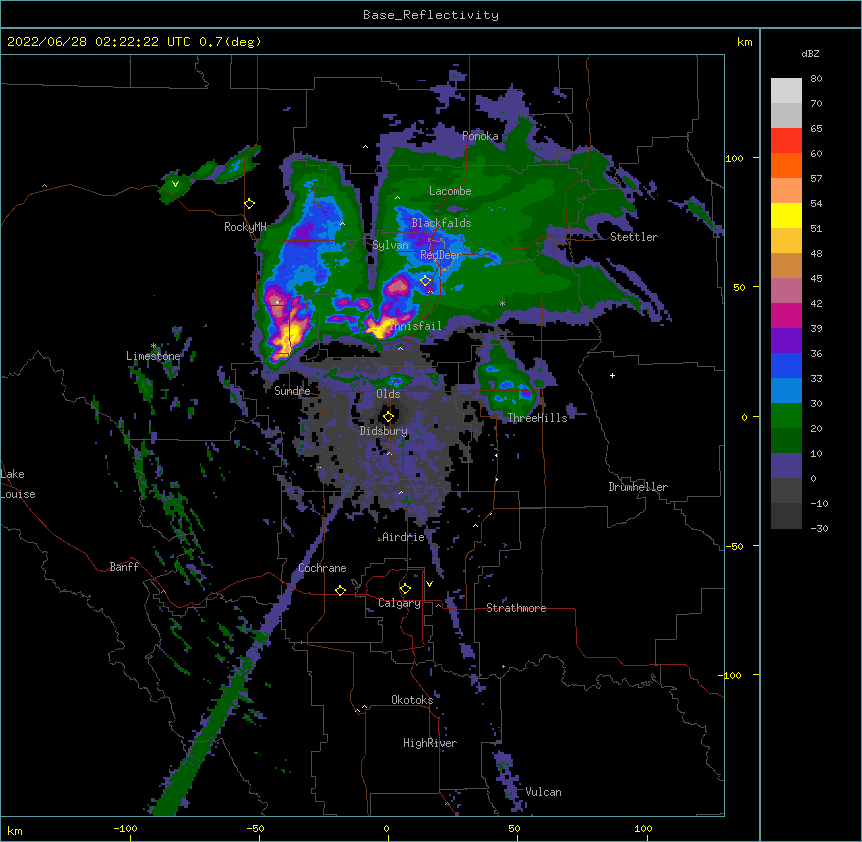Click the km unit label at top right

[x=744, y=42]
